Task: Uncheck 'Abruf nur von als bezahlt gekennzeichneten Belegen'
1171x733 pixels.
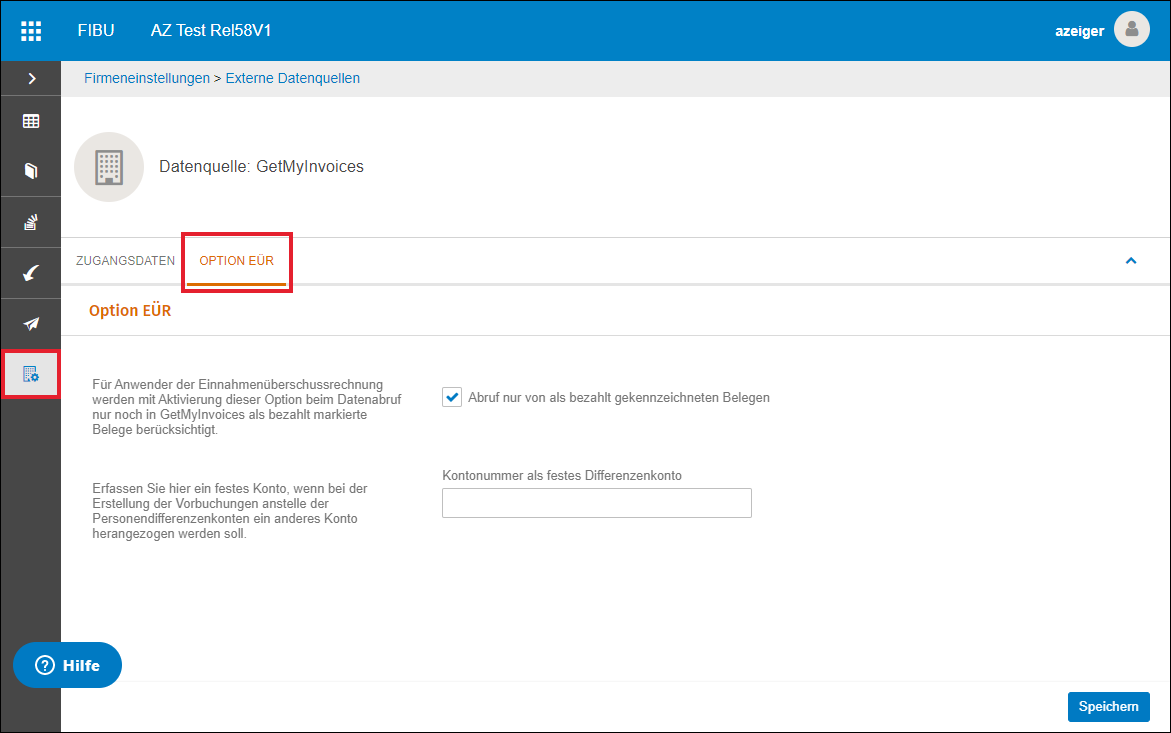Action: click(452, 397)
